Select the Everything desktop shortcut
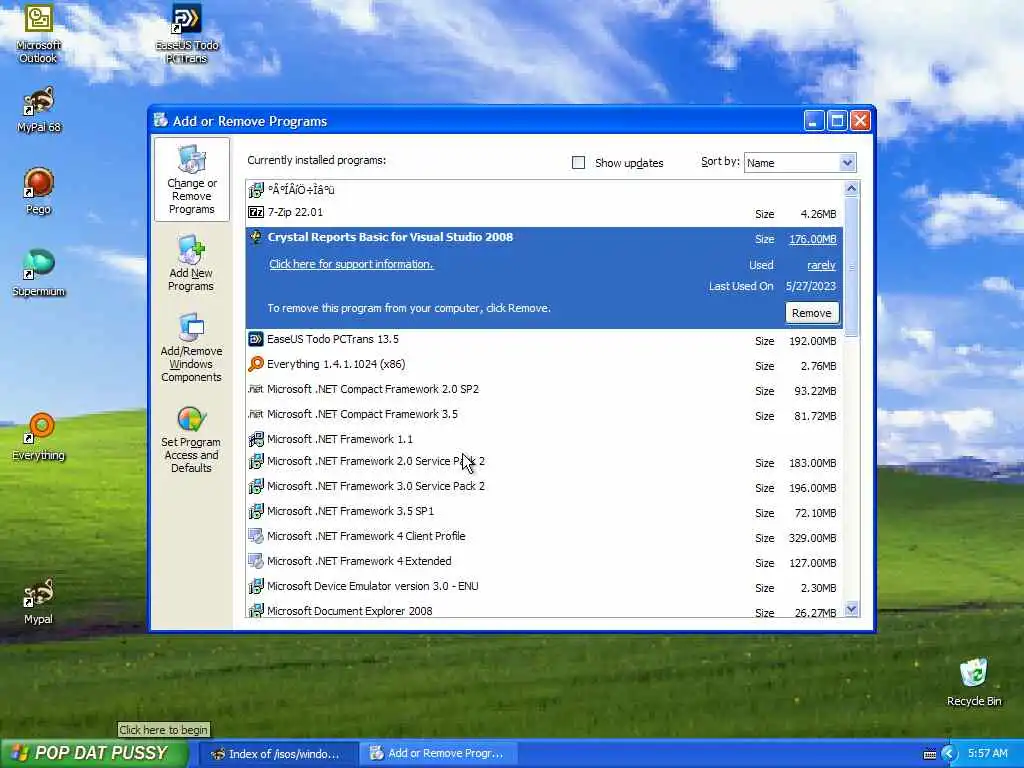This screenshot has height=768, width=1024. tap(39, 436)
